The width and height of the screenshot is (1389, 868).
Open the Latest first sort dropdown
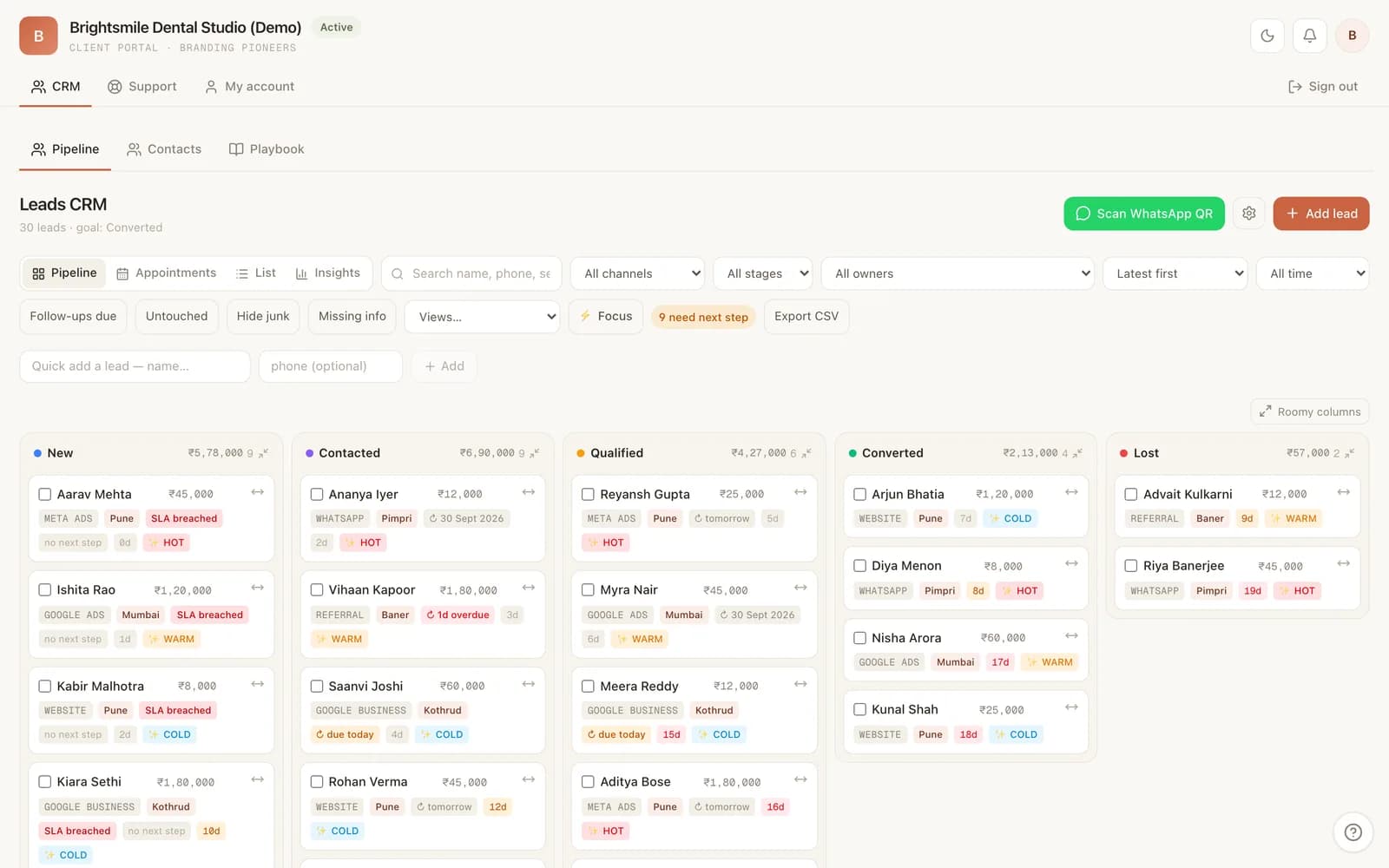1175,273
